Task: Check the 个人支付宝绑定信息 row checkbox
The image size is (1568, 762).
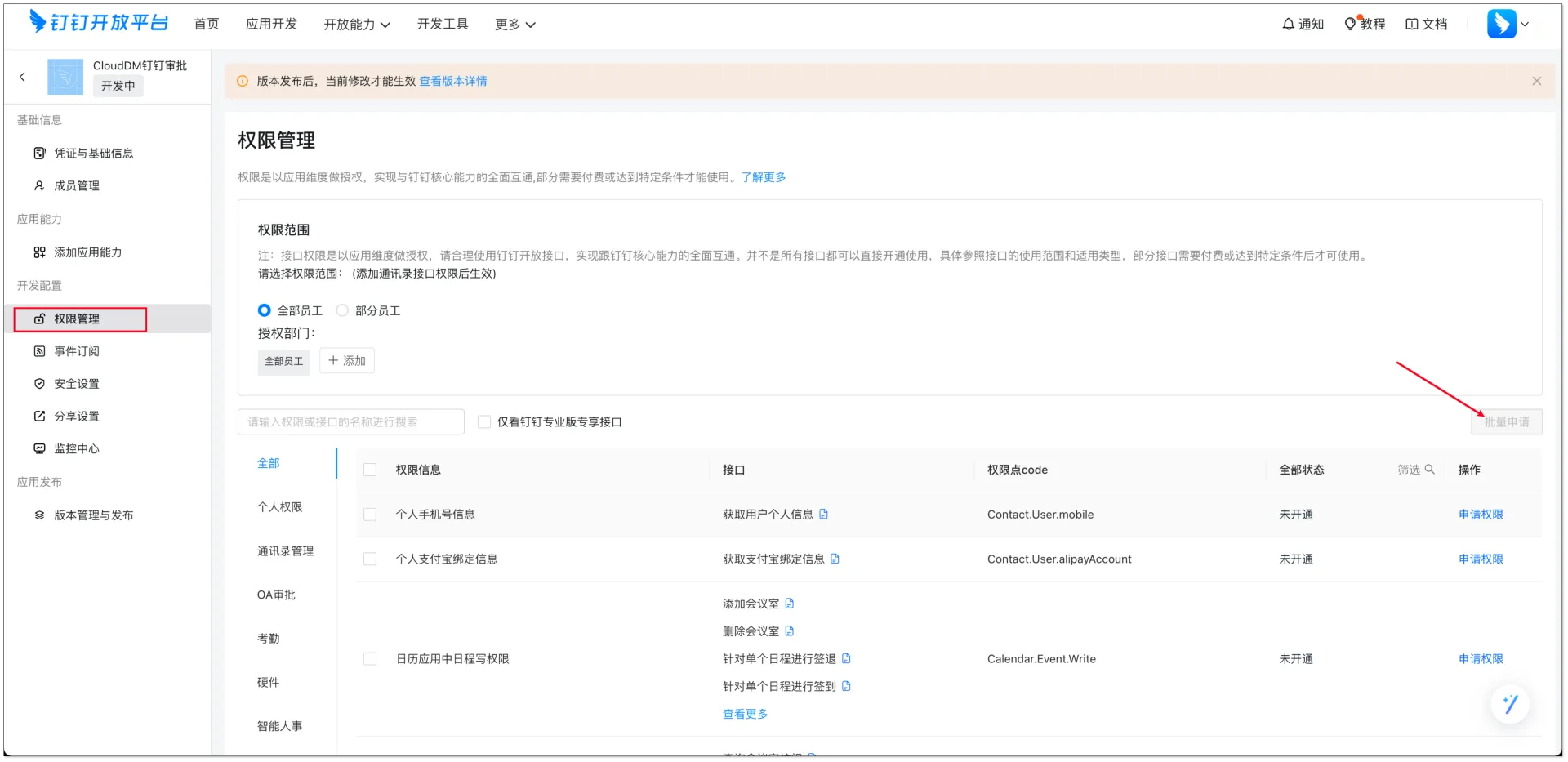Action: 370,559
